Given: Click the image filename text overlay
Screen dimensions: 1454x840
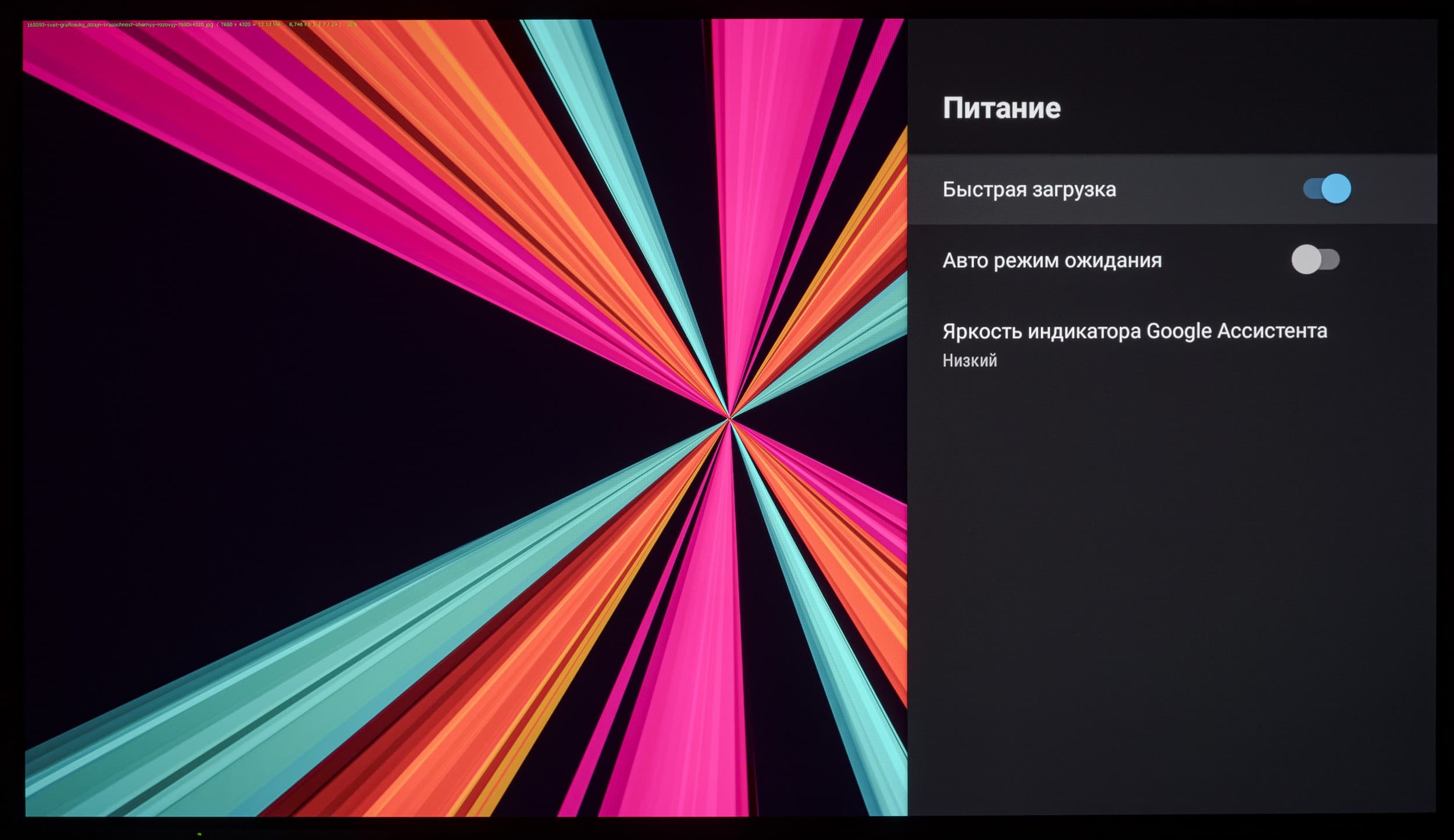Looking at the screenshot, I should (120, 24).
